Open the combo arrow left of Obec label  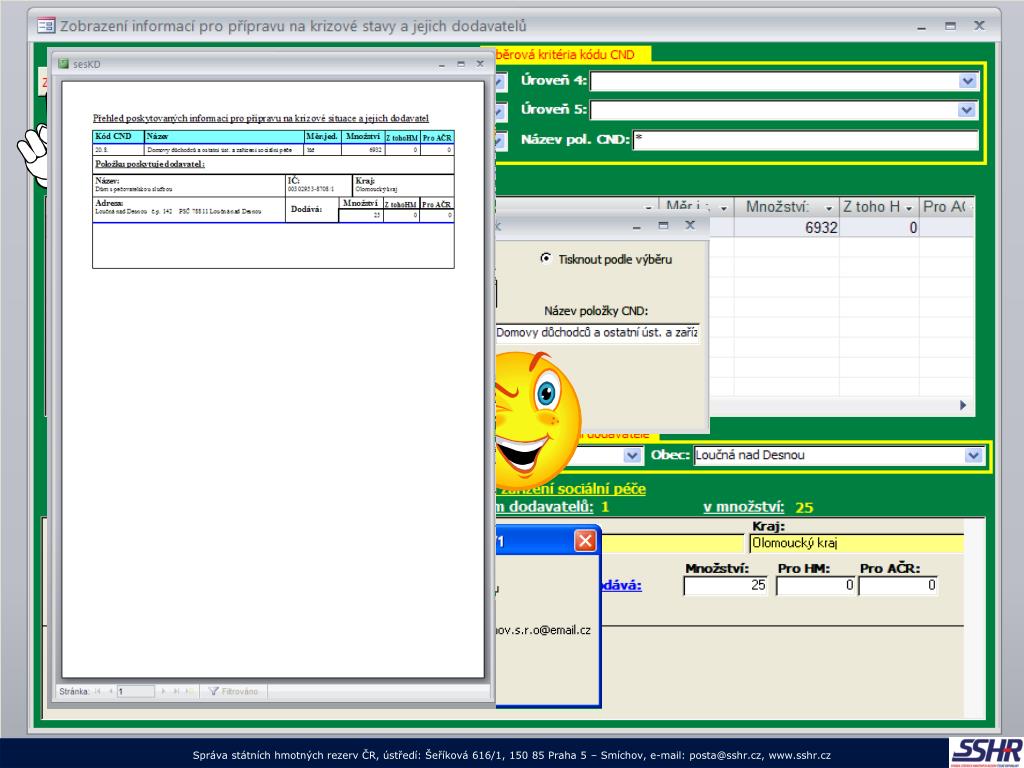(x=632, y=455)
